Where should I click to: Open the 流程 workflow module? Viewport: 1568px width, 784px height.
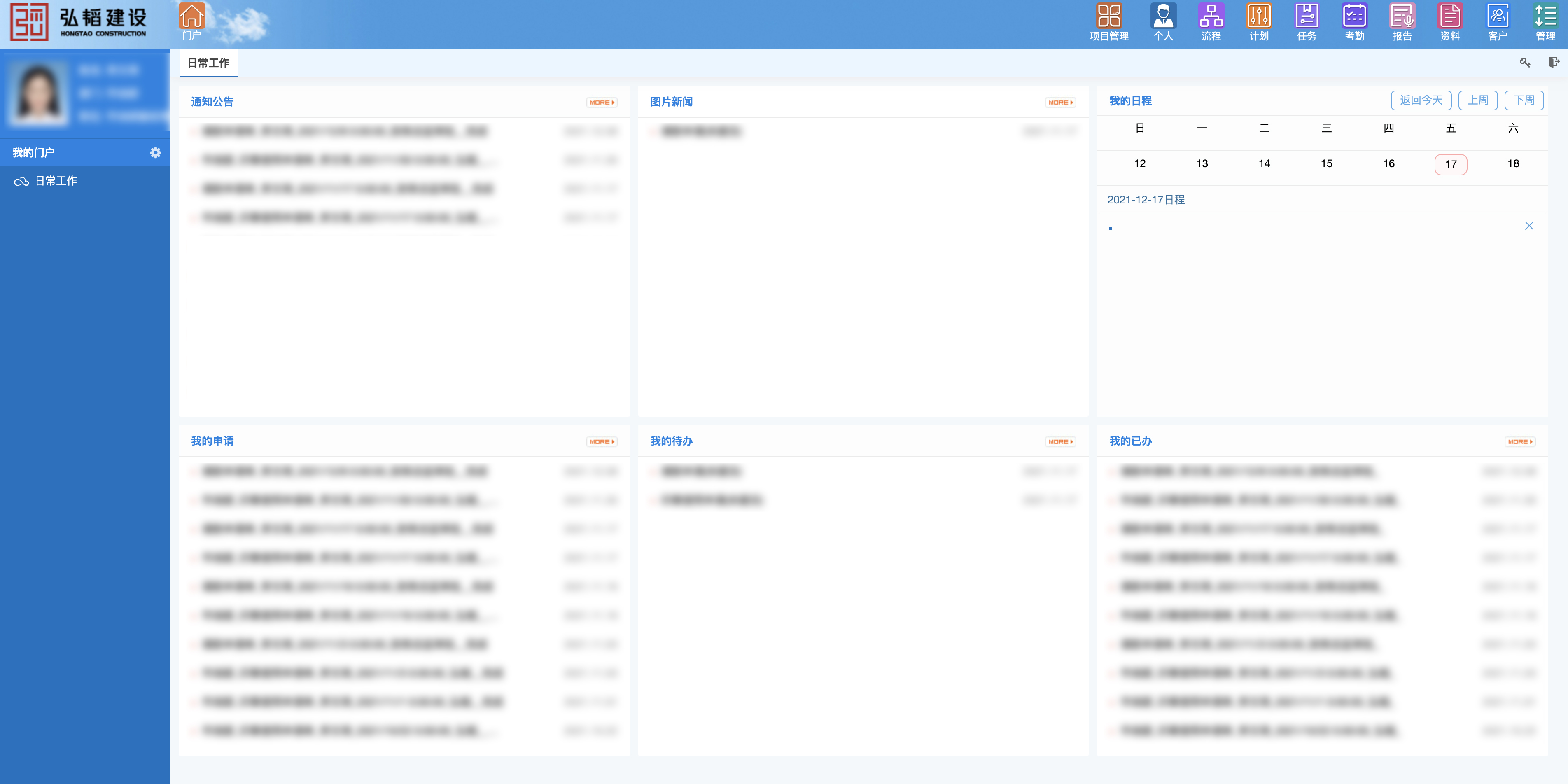coord(1211,23)
